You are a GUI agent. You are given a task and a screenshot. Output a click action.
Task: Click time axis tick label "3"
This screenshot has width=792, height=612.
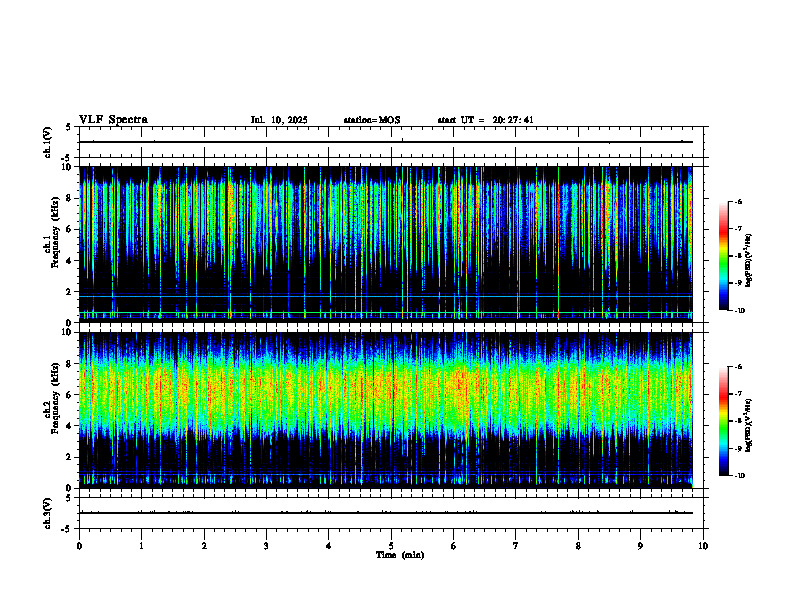click(266, 546)
